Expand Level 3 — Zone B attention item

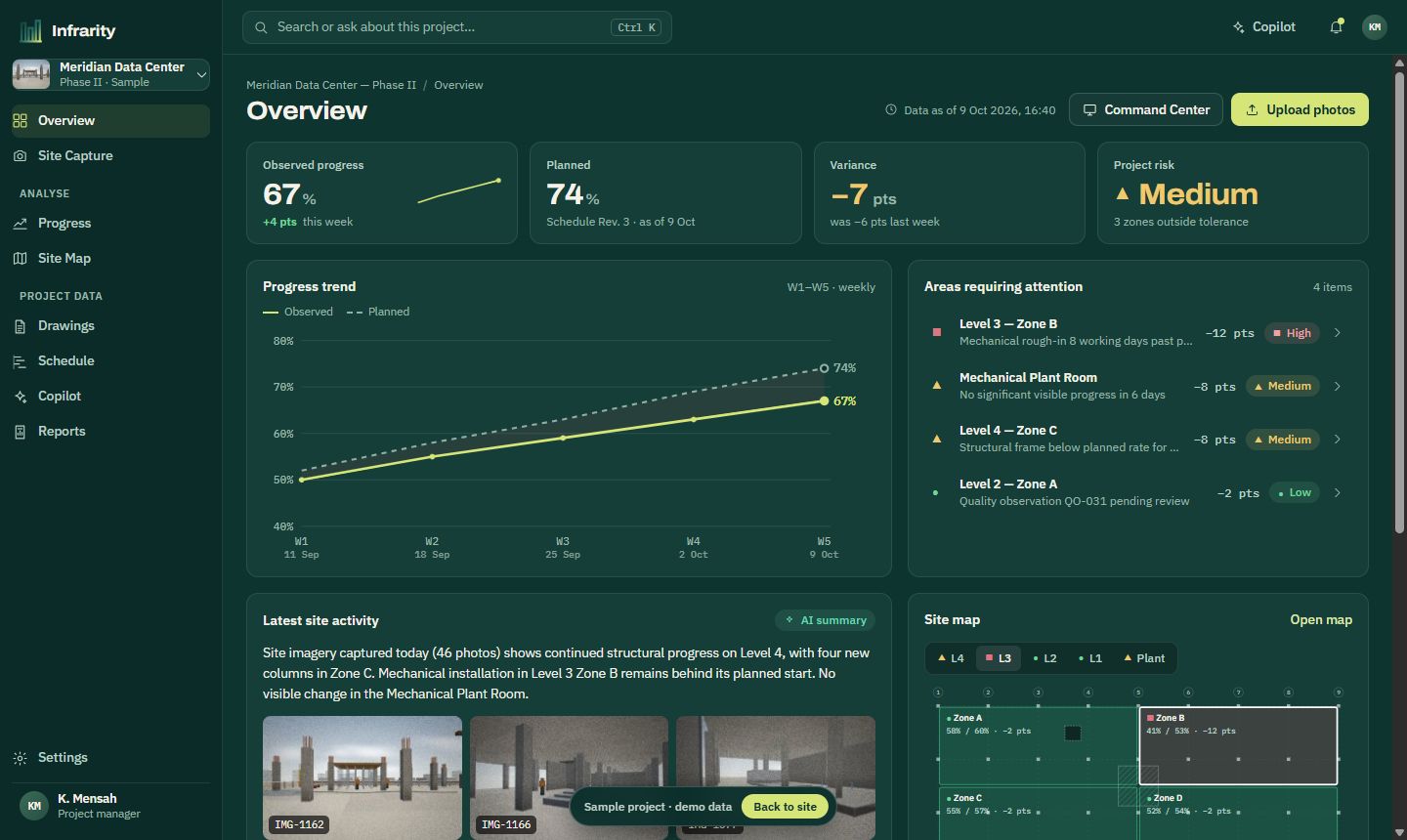pyautogui.click(x=1137, y=333)
